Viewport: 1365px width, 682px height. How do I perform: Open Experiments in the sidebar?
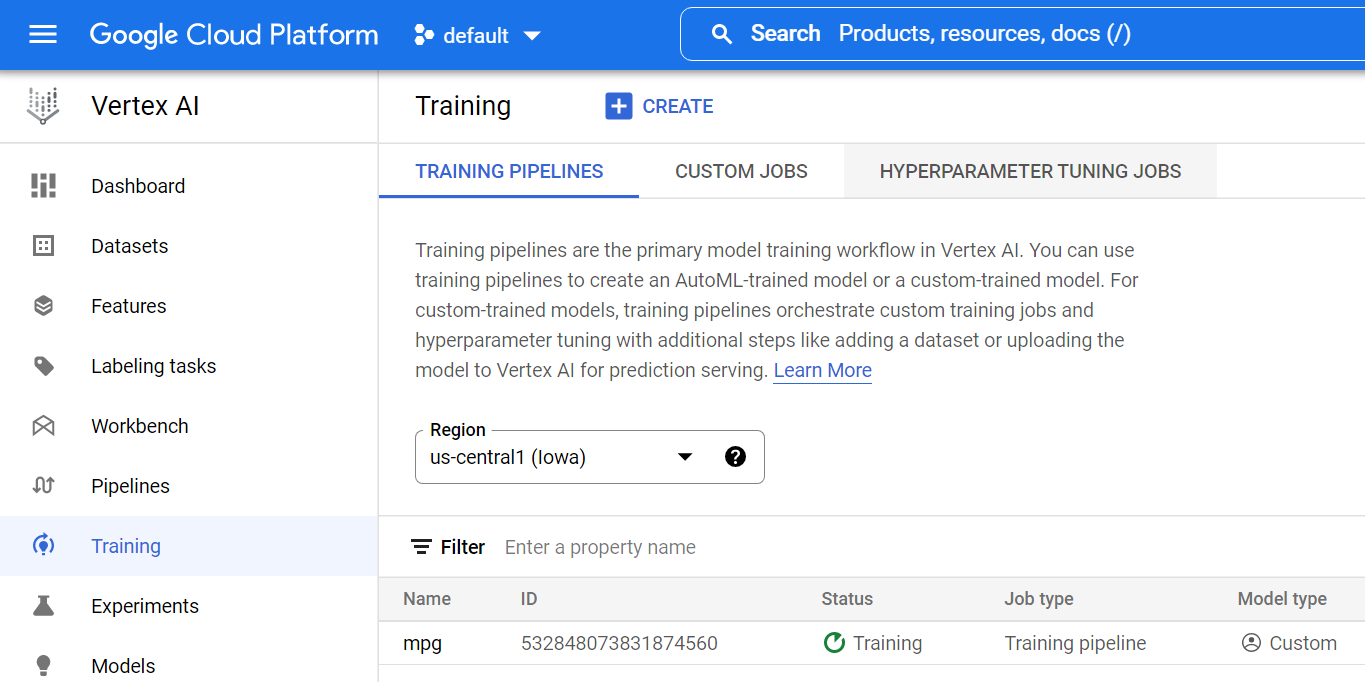pos(189,606)
